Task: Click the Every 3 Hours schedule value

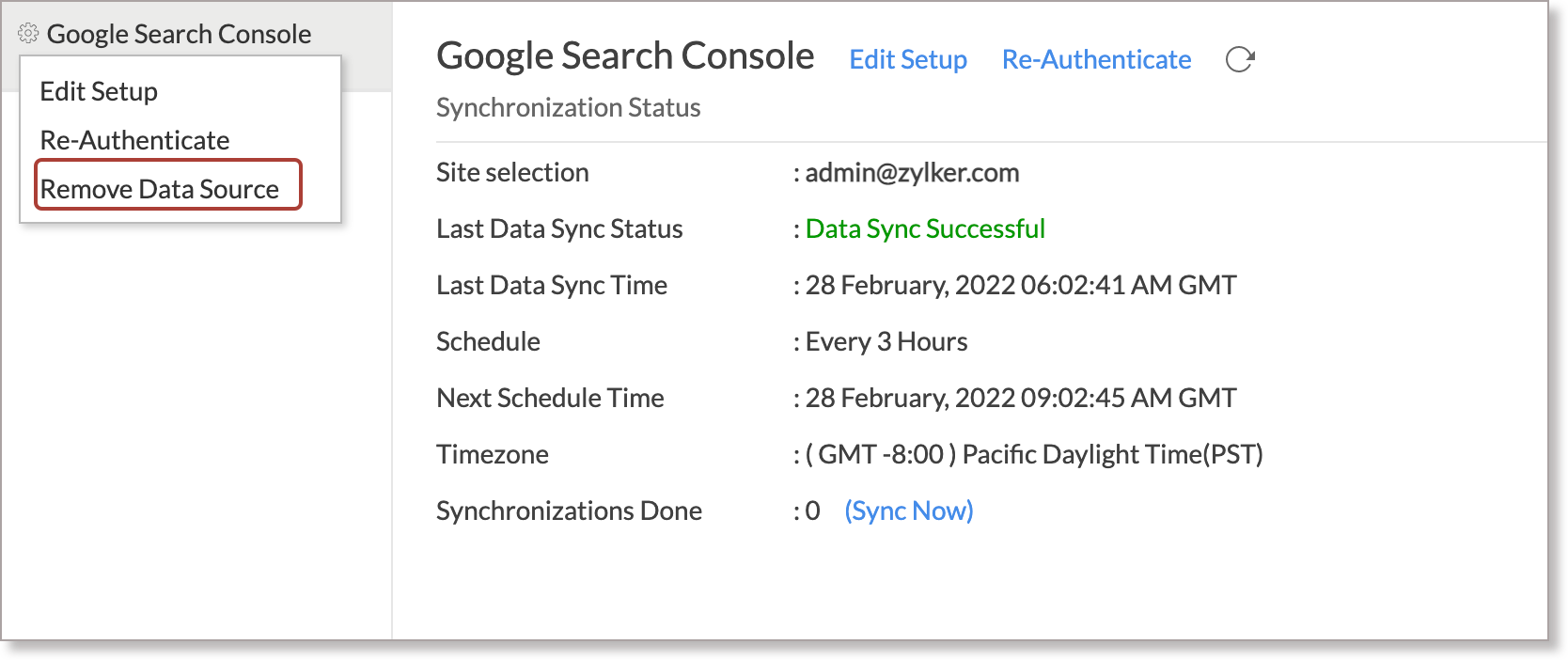Action: pos(886,342)
